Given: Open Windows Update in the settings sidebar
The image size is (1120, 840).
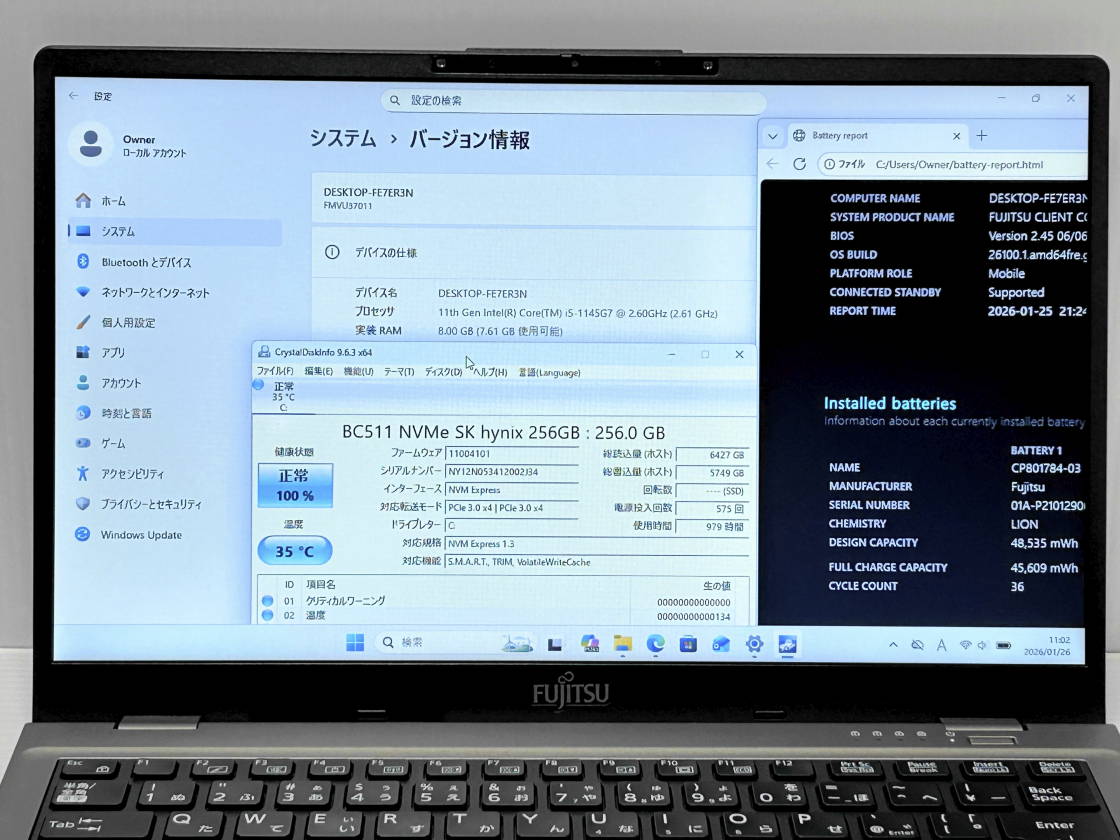Looking at the screenshot, I should (141, 535).
